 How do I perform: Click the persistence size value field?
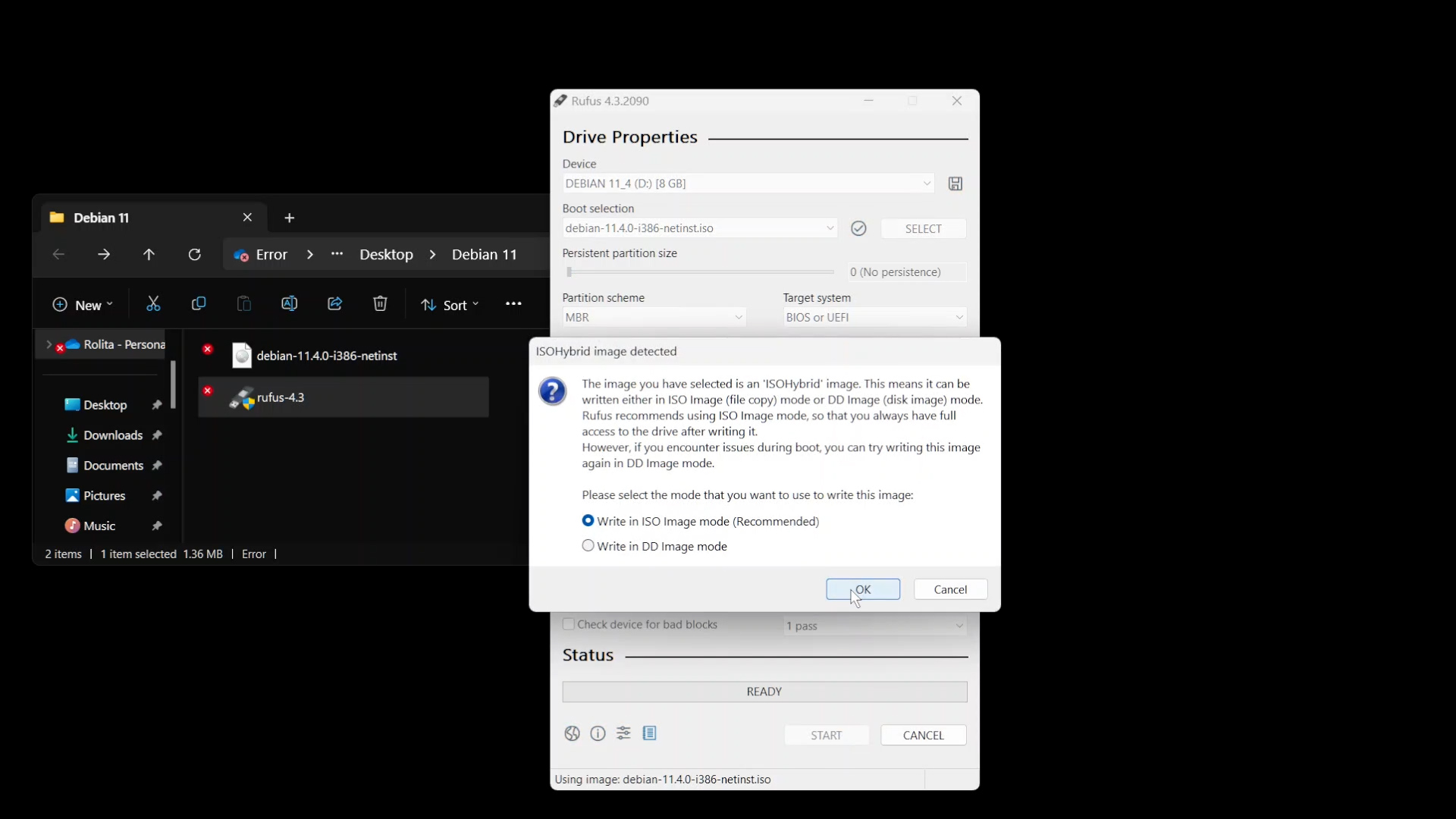tap(907, 272)
